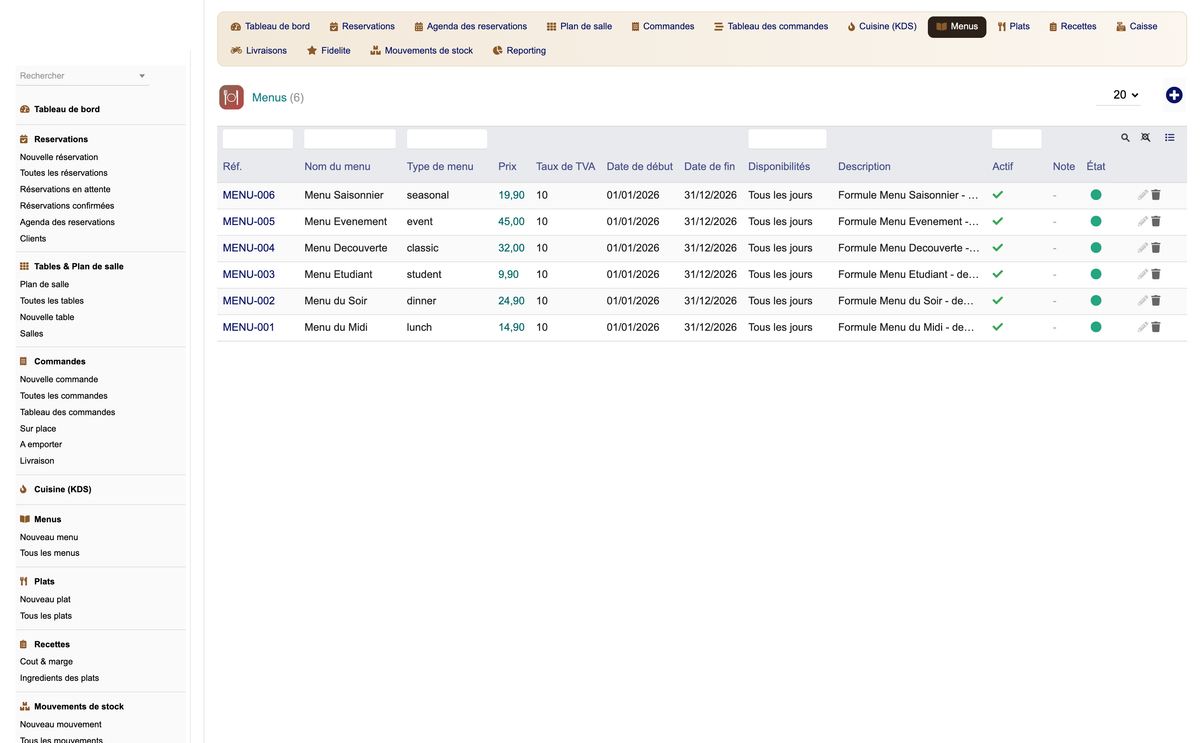Delete MENU-002 with the trash icon
Viewport: 1200px width, 743px height.
coord(1156,301)
